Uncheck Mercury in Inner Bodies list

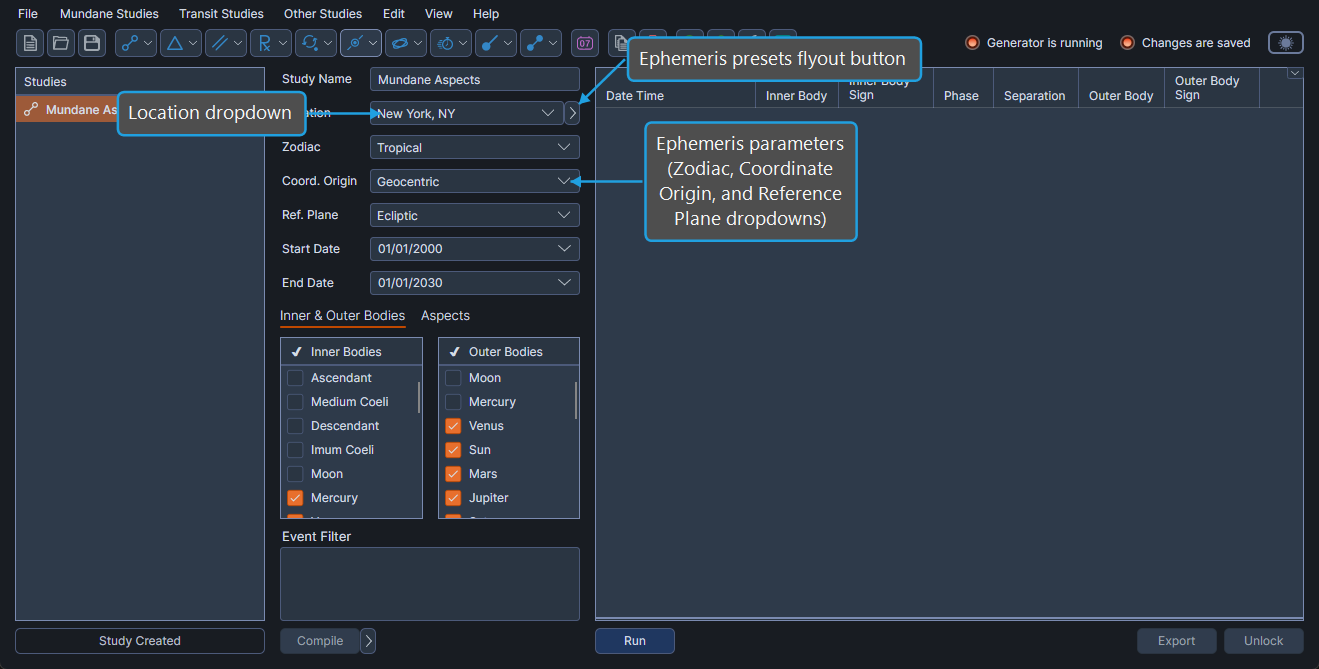[295, 498]
